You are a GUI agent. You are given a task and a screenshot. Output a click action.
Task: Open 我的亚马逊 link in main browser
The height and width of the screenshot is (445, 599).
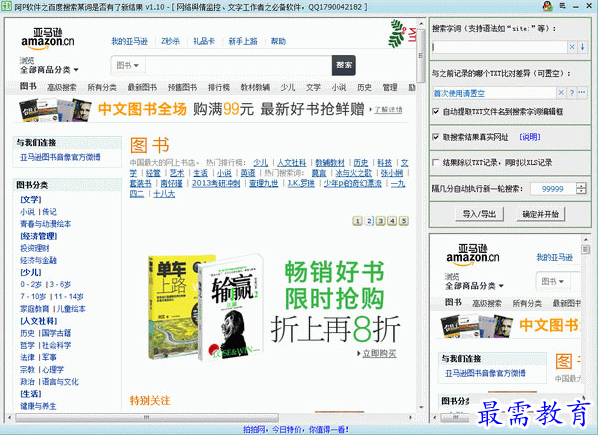(129, 41)
